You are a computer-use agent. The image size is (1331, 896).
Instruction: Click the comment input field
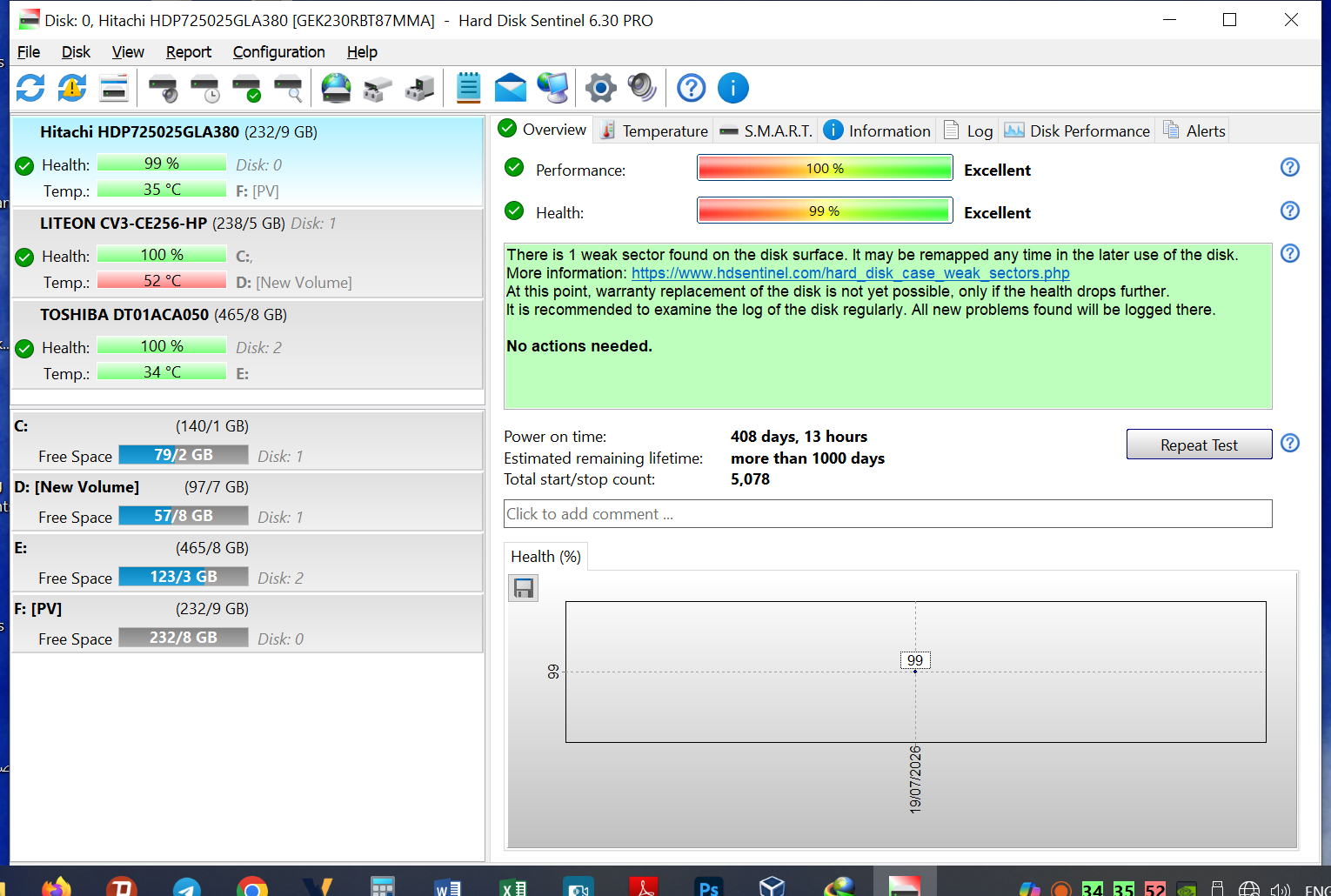pyautogui.click(x=887, y=514)
